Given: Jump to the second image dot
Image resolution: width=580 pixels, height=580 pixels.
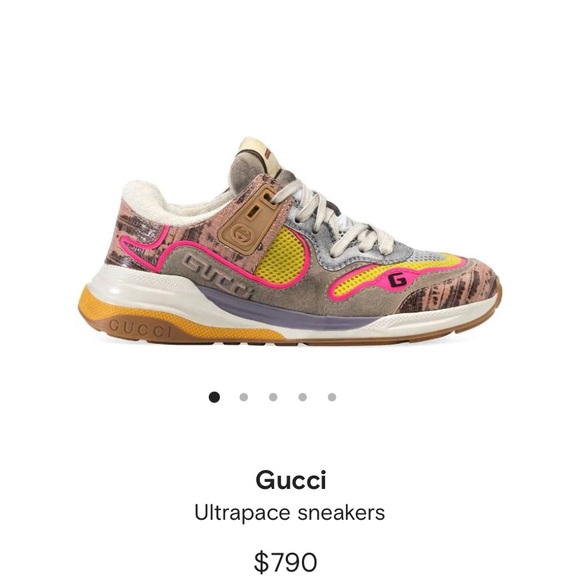Looking at the screenshot, I should coord(243,397).
